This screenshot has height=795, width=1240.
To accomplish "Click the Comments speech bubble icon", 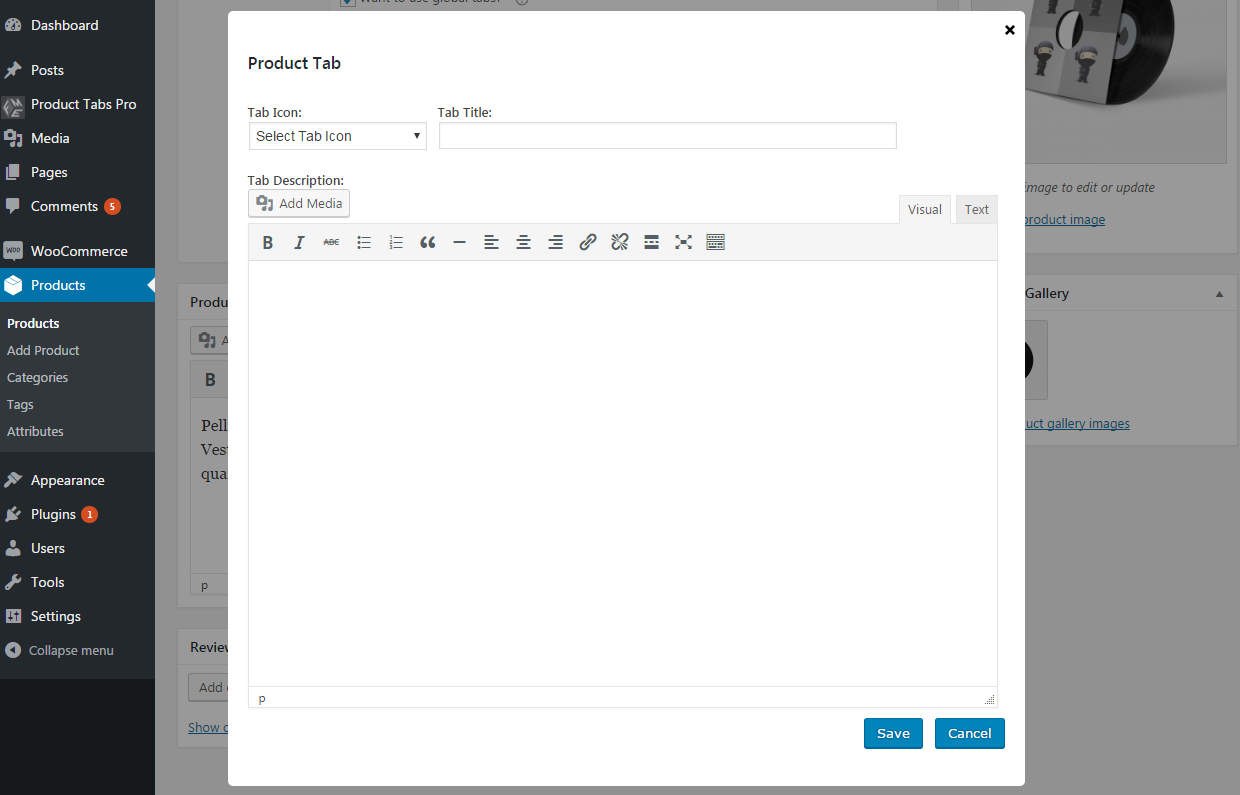I will [x=13, y=206].
